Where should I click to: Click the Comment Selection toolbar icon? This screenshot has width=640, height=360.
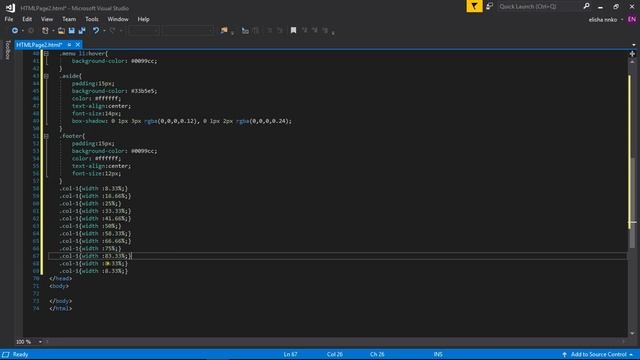click(256, 31)
